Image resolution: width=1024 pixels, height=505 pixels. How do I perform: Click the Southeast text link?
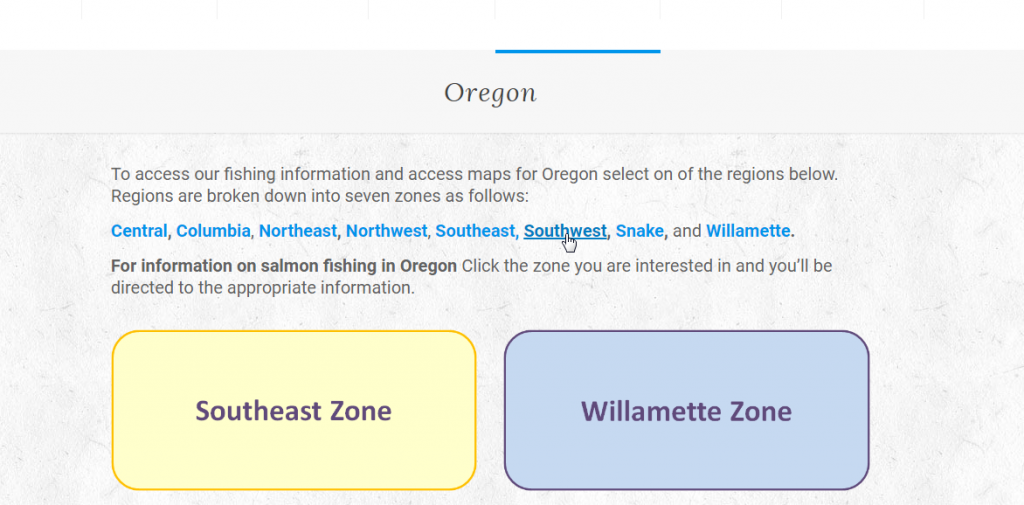point(475,231)
